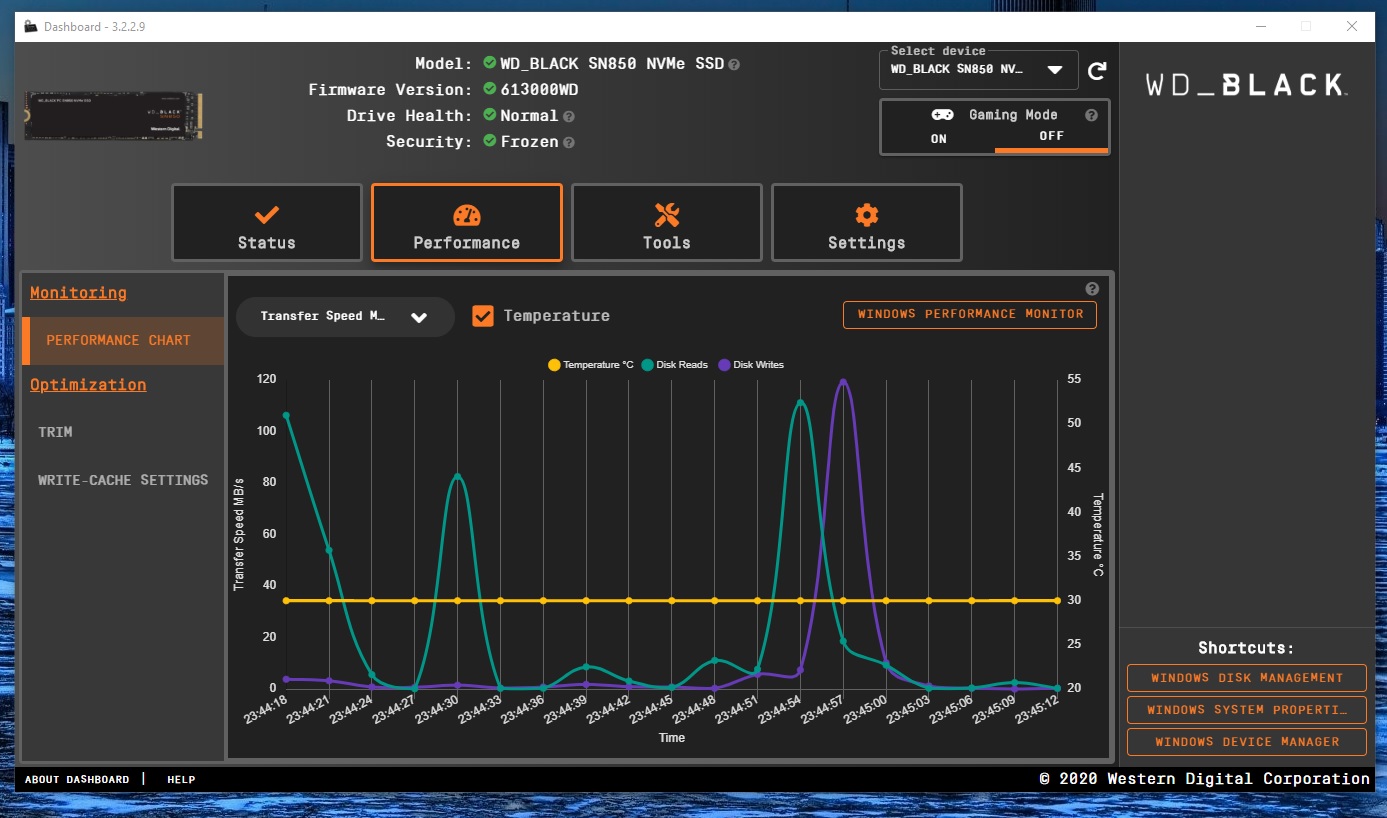This screenshot has height=818, width=1387.
Task: Click the HELP link in footer
Action: click(181, 779)
